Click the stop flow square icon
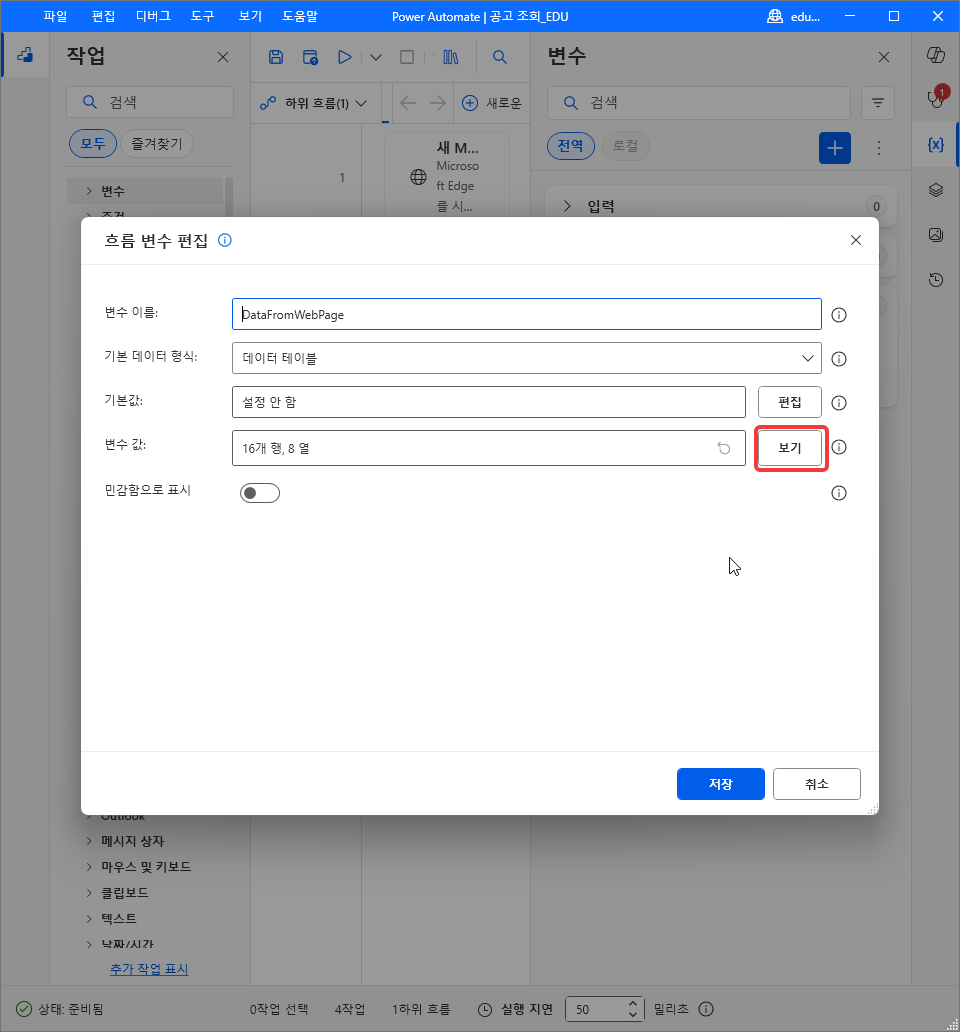The height and width of the screenshot is (1032, 960). pyautogui.click(x=407, y=57)
